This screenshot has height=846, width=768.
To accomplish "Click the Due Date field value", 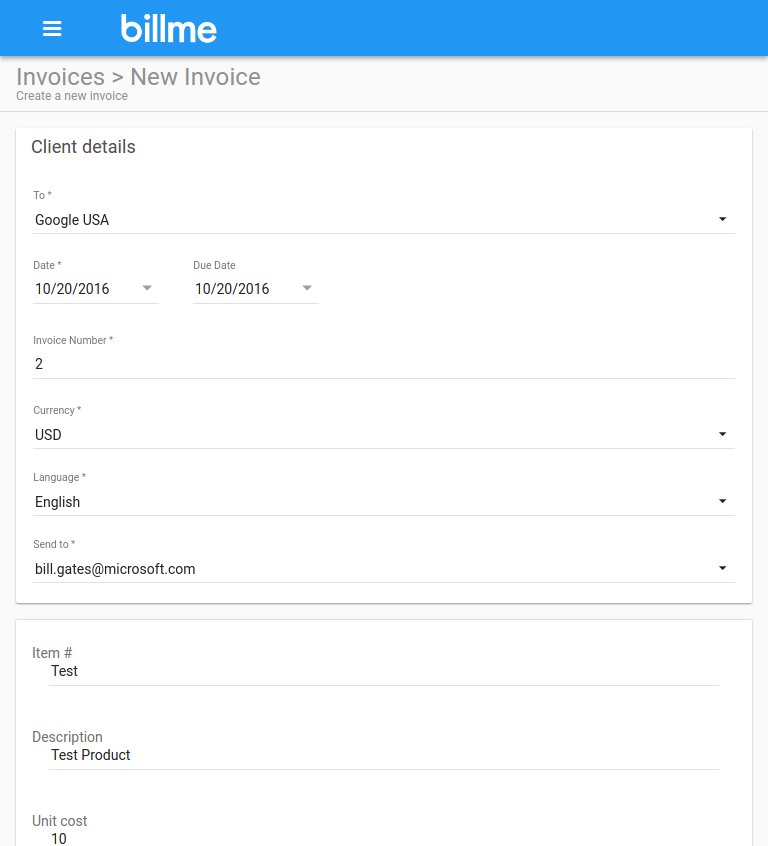I will coord(256,289).
